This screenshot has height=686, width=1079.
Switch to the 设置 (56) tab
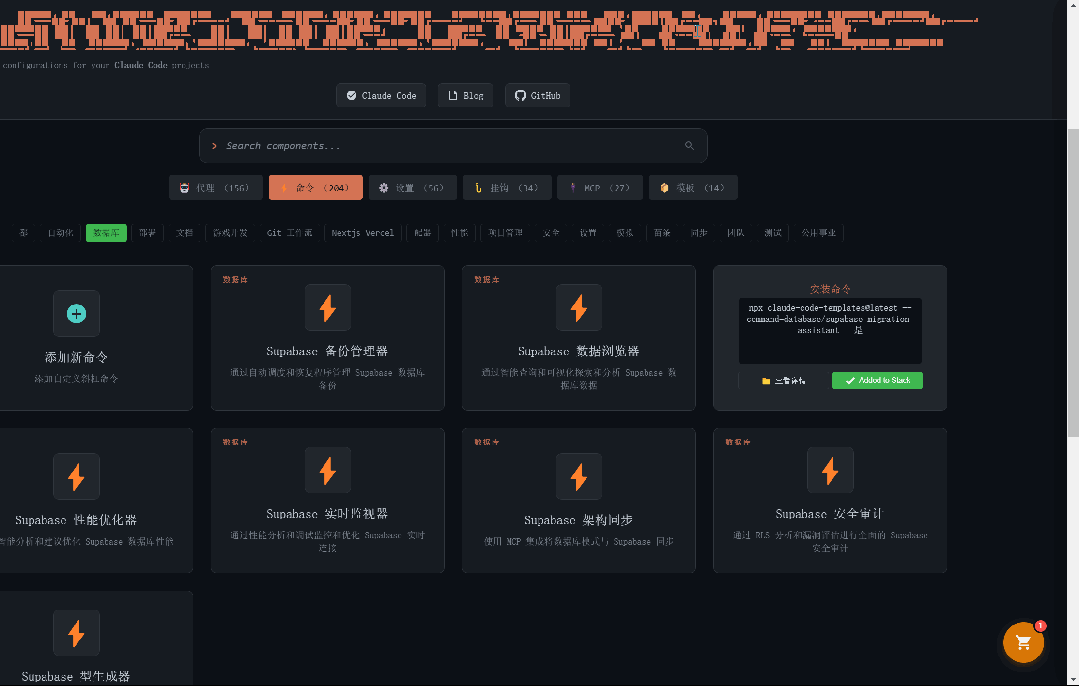[x=413, y=188]
